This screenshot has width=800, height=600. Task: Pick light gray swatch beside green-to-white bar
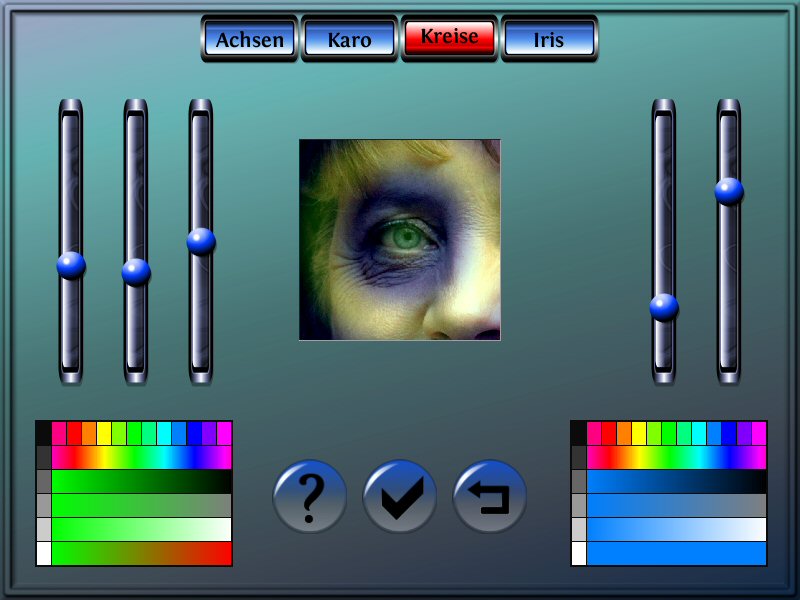tap(44, 530)
